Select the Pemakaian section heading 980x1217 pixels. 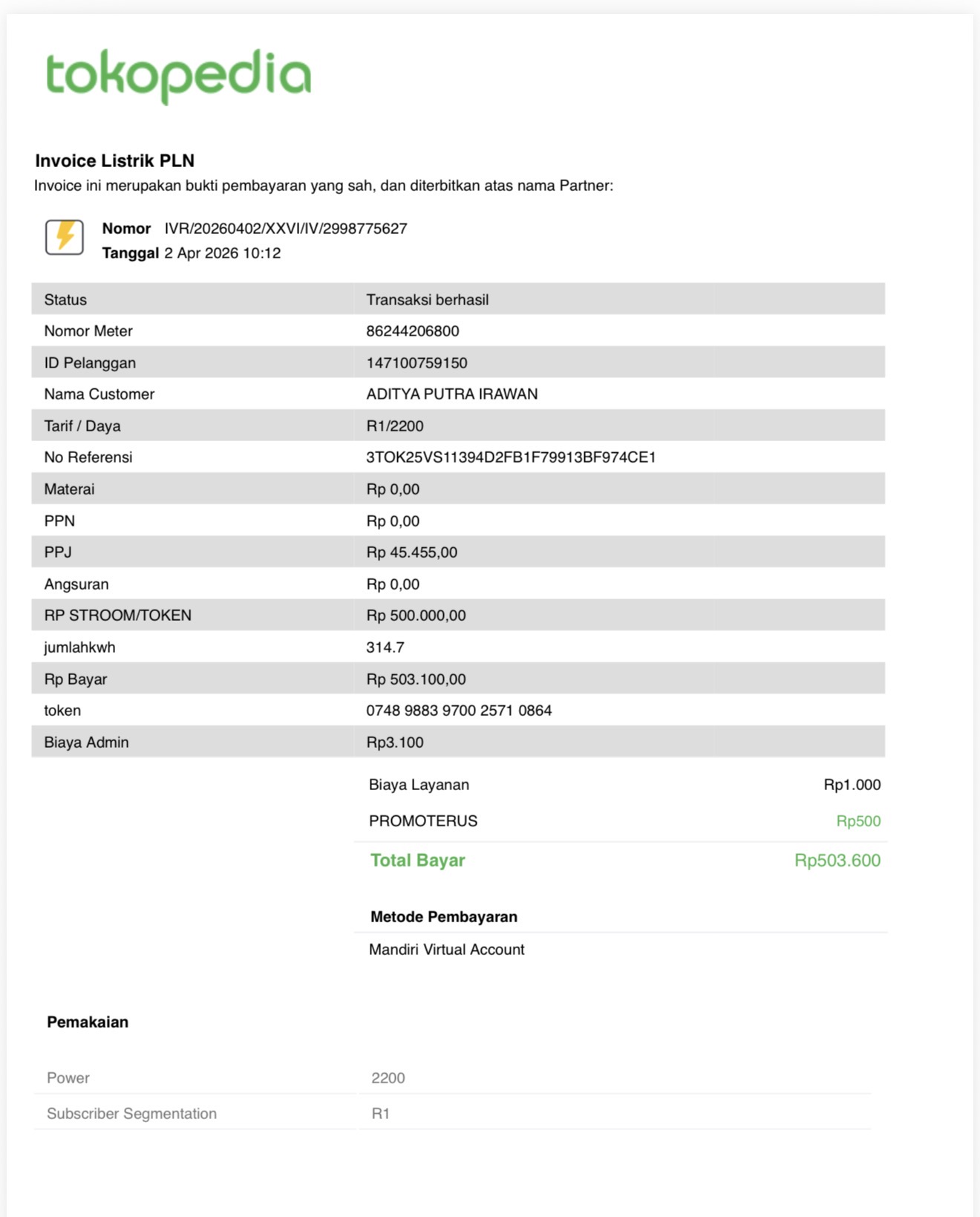tap(88, 1022)
